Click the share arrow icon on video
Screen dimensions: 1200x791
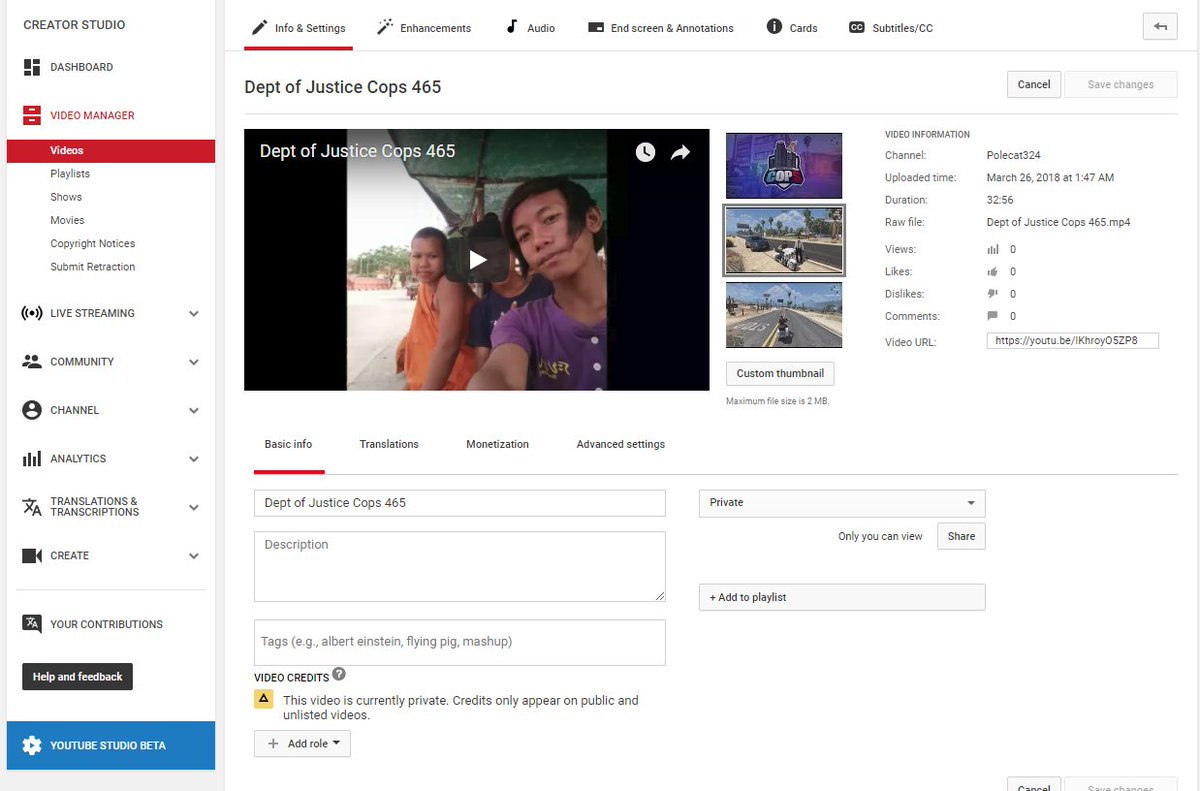coord(680,152)
